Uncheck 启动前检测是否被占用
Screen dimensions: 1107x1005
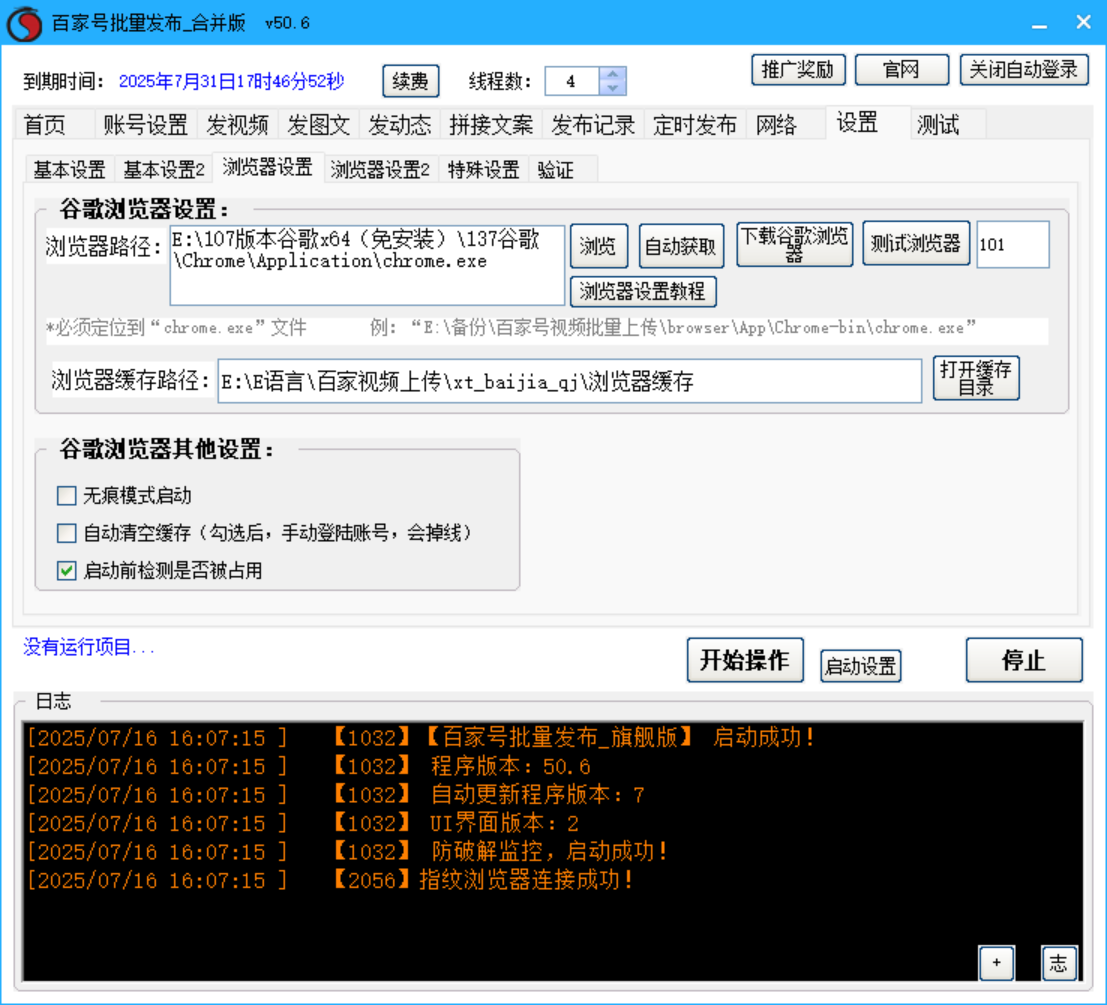tap(66, 570)
